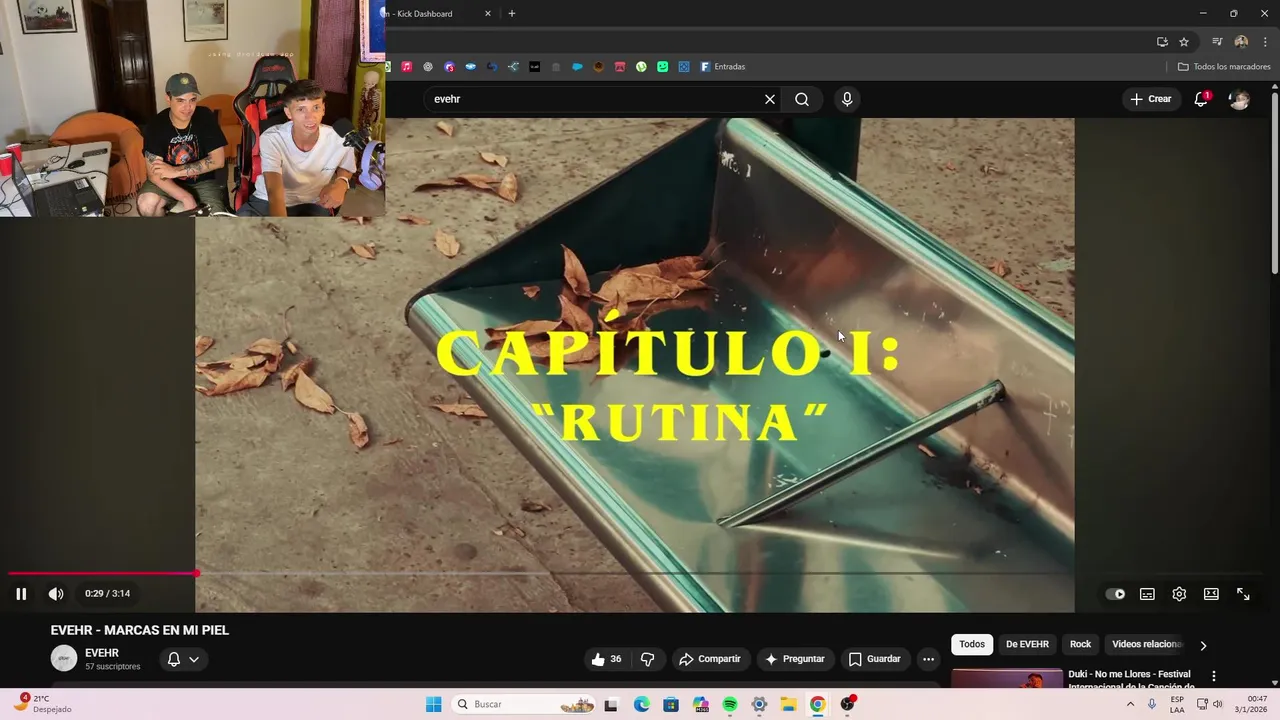
Task: Clear the search text with the X icon
Action: click(x=770, y=99)
